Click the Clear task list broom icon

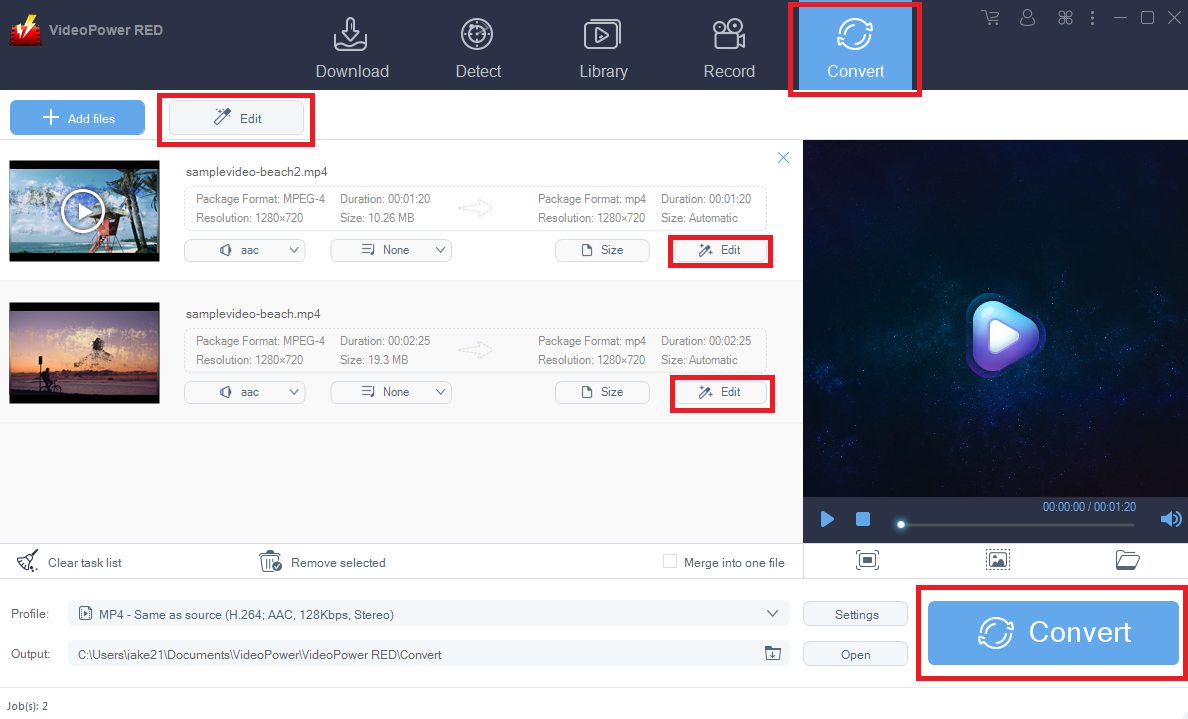(27, 561)
